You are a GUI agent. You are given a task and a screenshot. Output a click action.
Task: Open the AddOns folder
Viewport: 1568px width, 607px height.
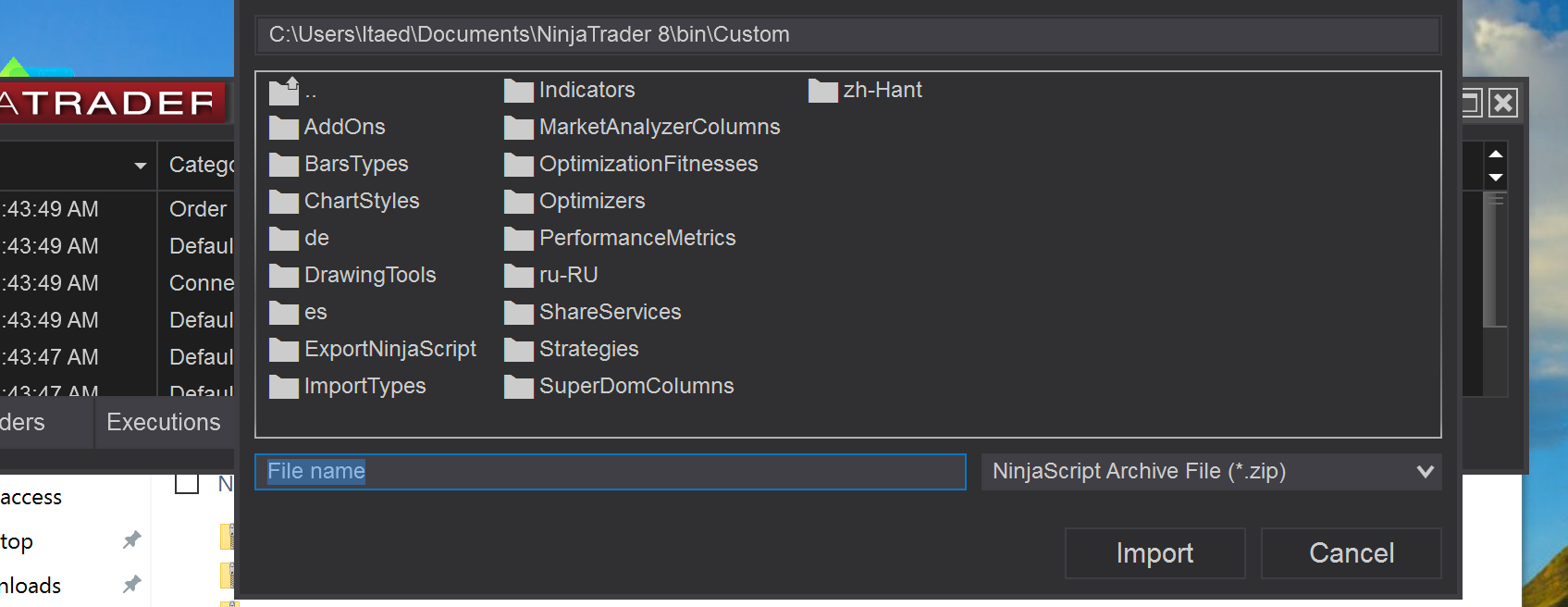pyautogui.click(x=327, y=127)
